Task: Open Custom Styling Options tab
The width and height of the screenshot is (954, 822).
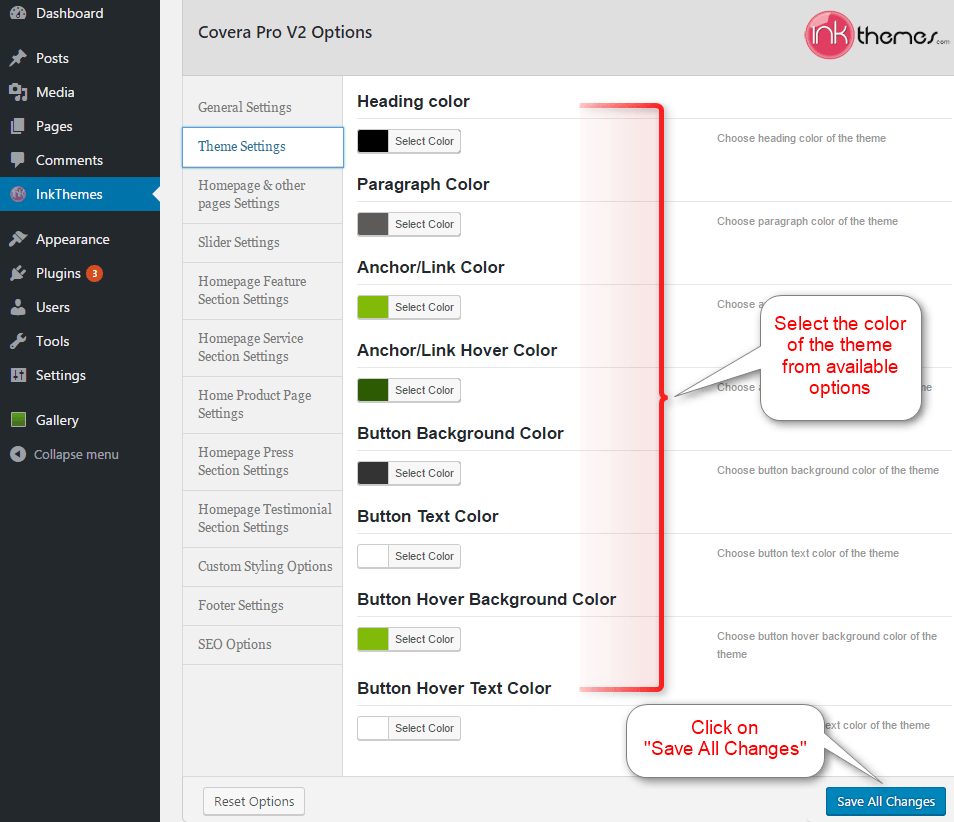Action: coord(262,566)
